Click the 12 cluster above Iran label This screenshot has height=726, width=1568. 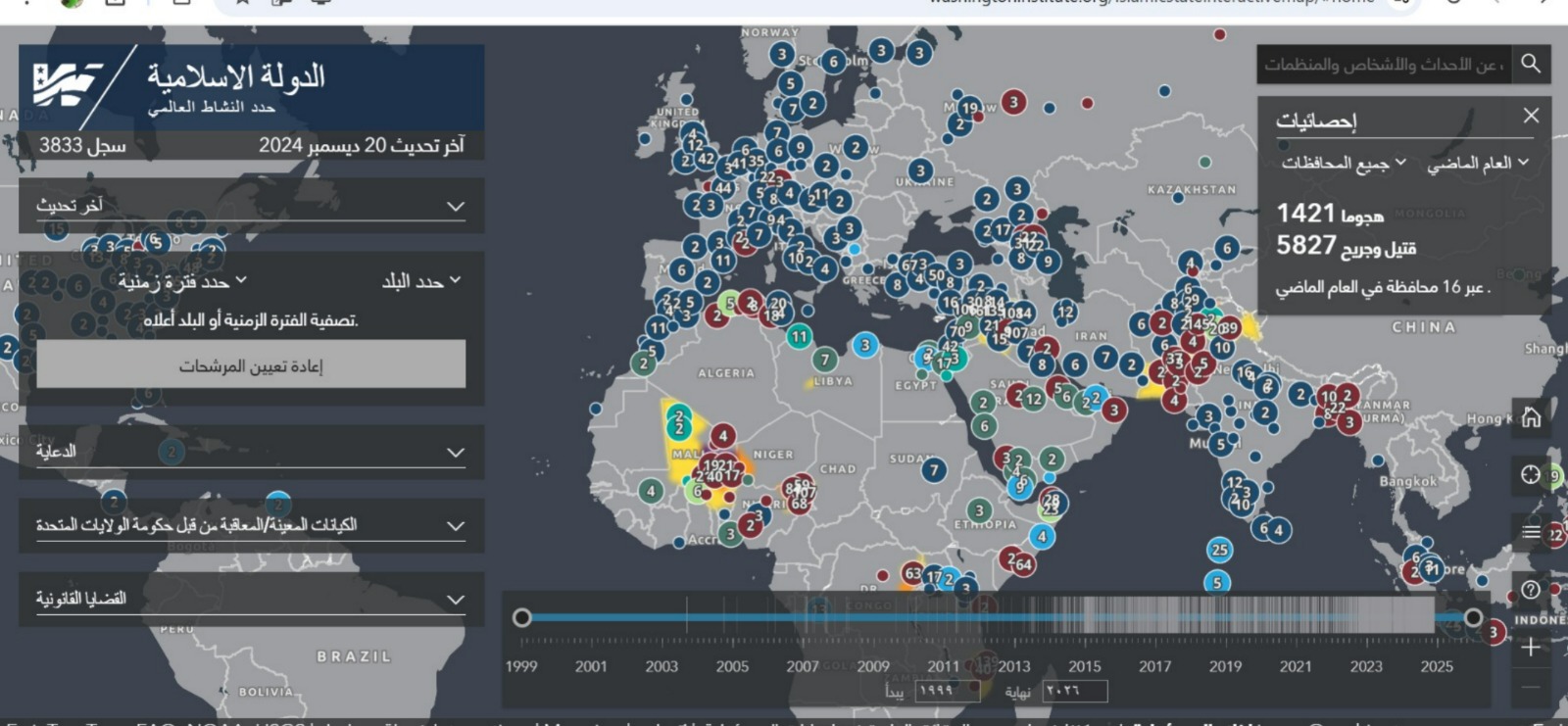pyautogui.click(x=1065, y=312)
